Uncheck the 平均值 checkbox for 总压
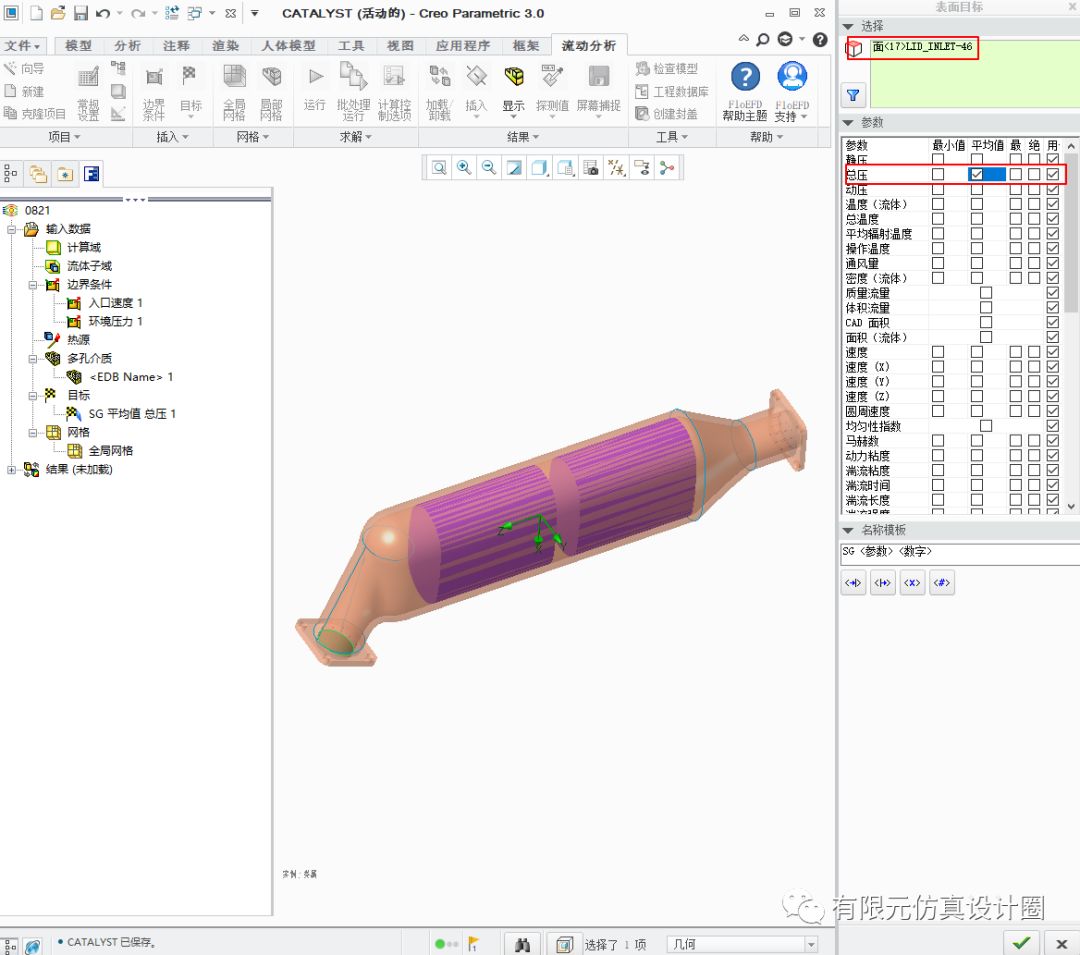1080x955 pixels. click(x=977, y=174)
